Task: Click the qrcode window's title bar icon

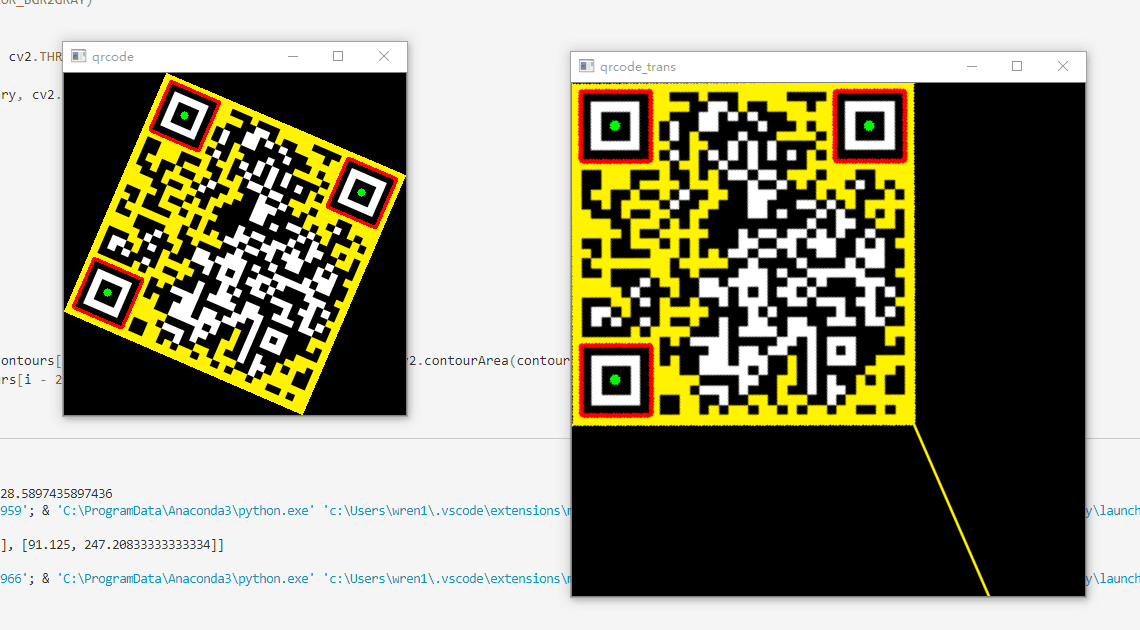Action: (79, 56)
